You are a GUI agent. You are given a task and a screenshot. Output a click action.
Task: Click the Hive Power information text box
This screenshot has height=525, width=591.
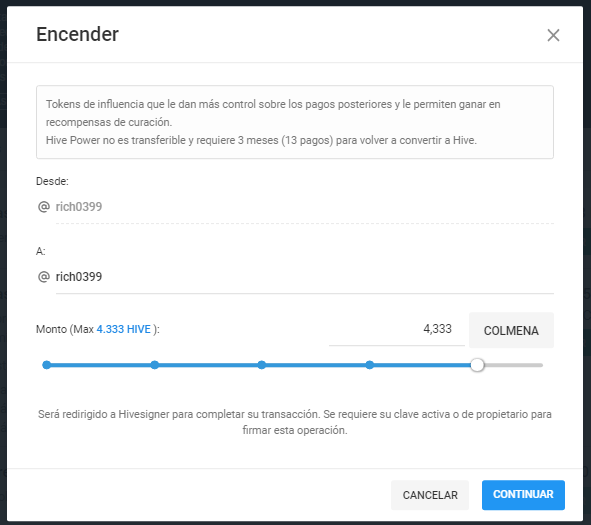[x=295, y=122]
